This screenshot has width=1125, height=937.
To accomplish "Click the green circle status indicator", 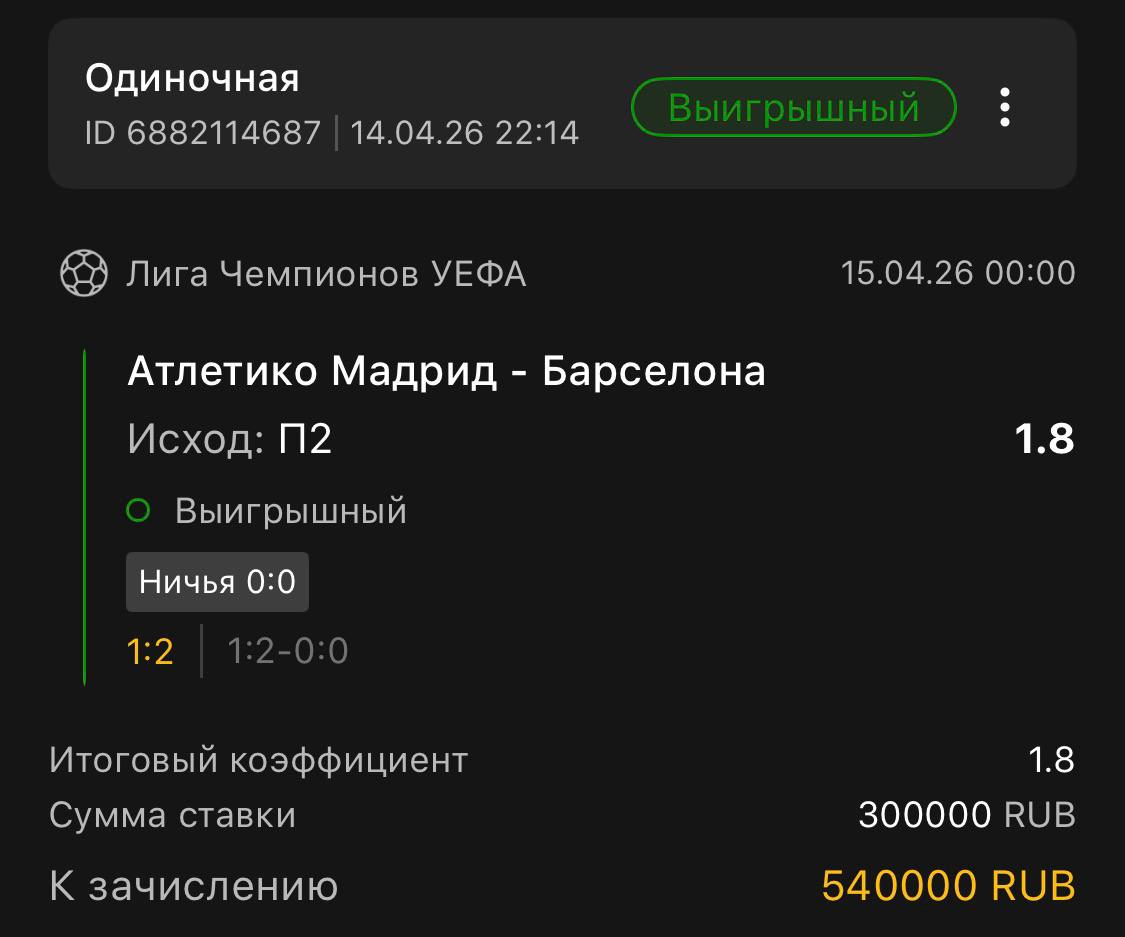I will 138,511.
